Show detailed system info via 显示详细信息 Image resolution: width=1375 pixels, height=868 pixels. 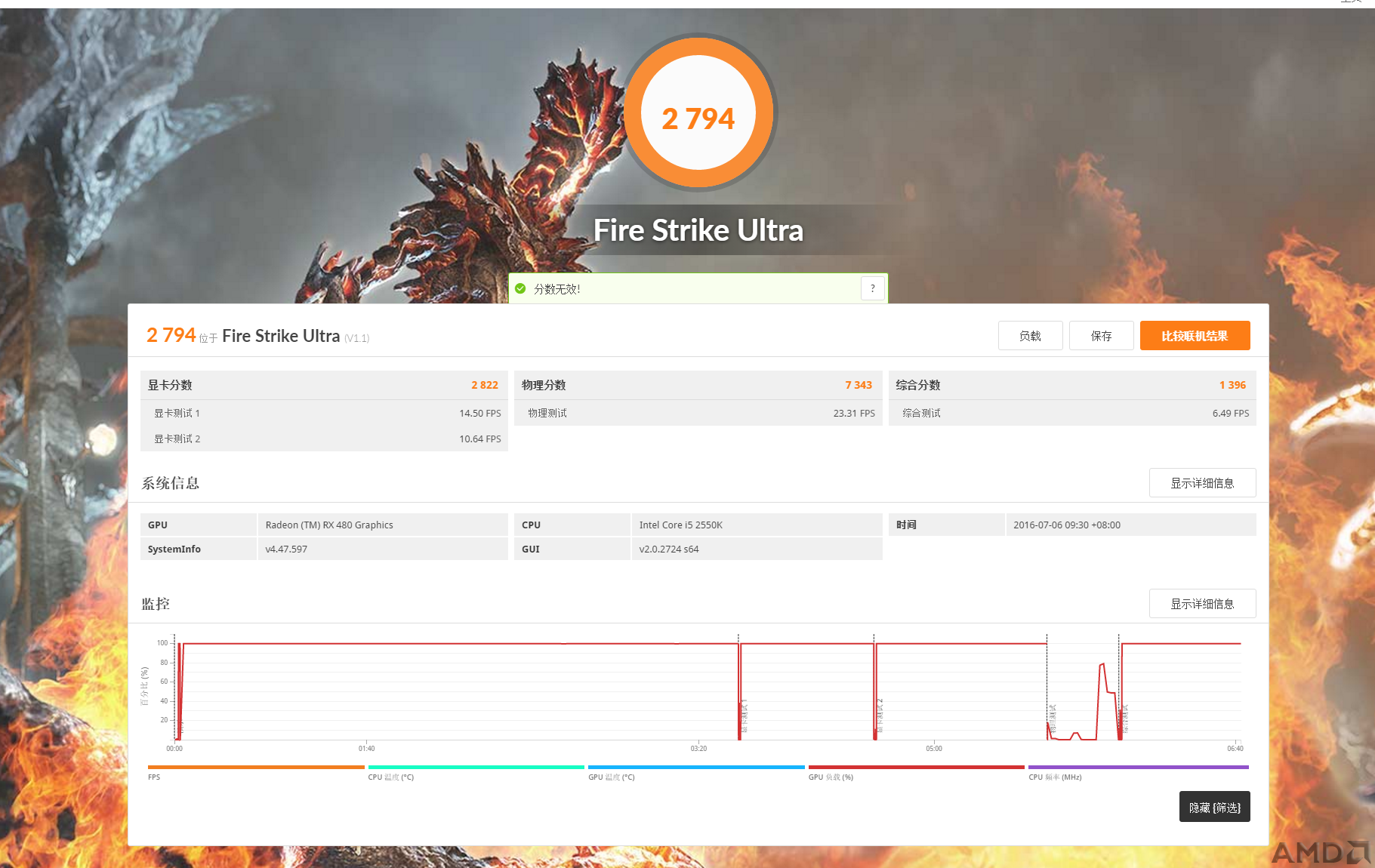[1202, 483]
